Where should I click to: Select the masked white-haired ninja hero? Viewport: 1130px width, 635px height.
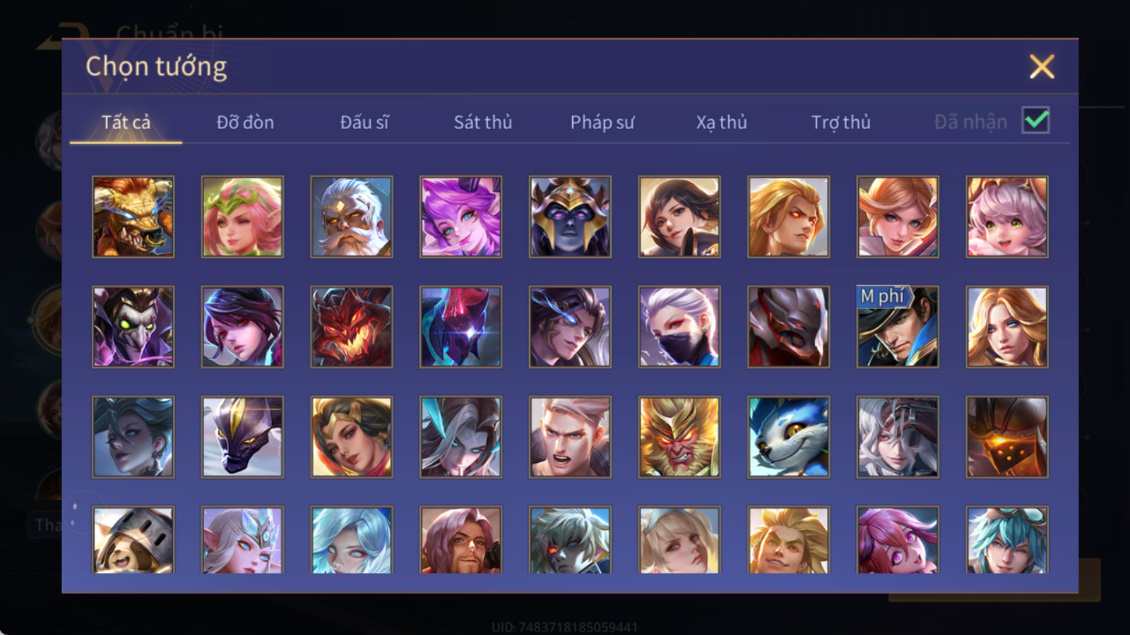point(679,327)
